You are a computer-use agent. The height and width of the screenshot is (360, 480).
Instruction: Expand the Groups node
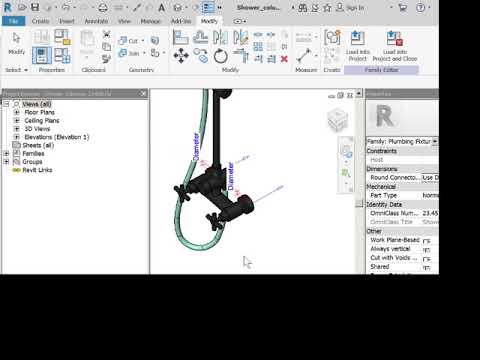tap(6, 162)
